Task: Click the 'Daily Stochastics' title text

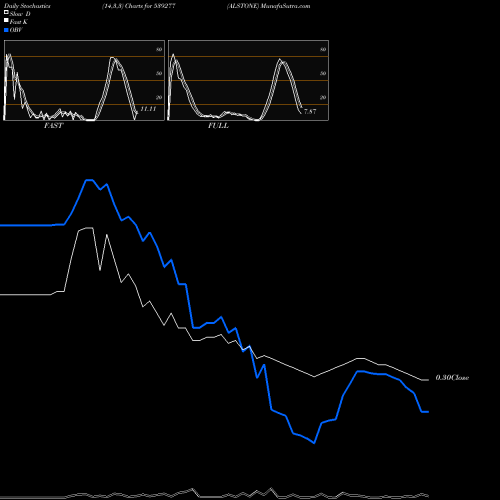Action: click(x=27, y=6)
